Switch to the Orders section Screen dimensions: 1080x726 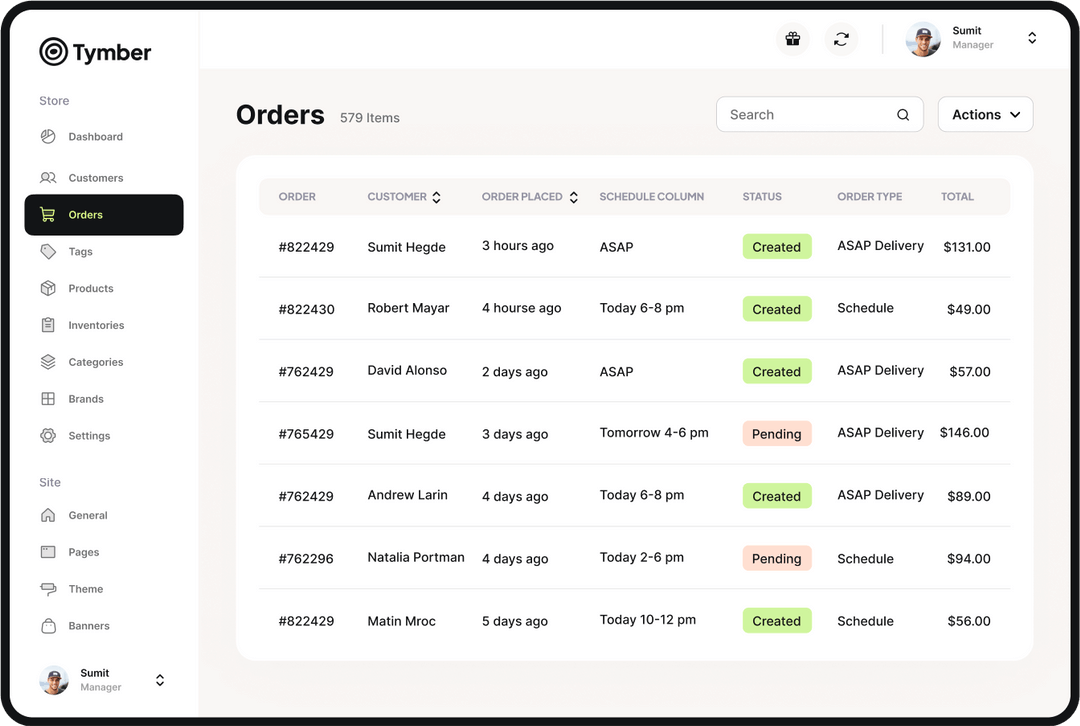pyautogui.click(x=85, y=214)
